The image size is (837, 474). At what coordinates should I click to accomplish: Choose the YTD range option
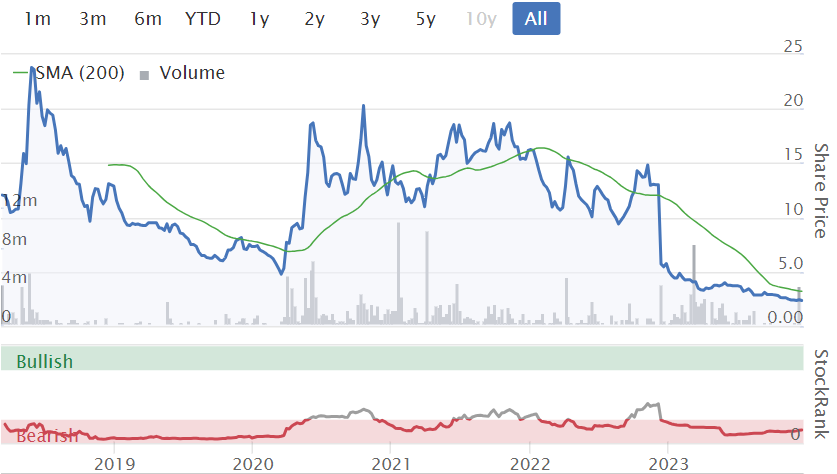[203, 19]
